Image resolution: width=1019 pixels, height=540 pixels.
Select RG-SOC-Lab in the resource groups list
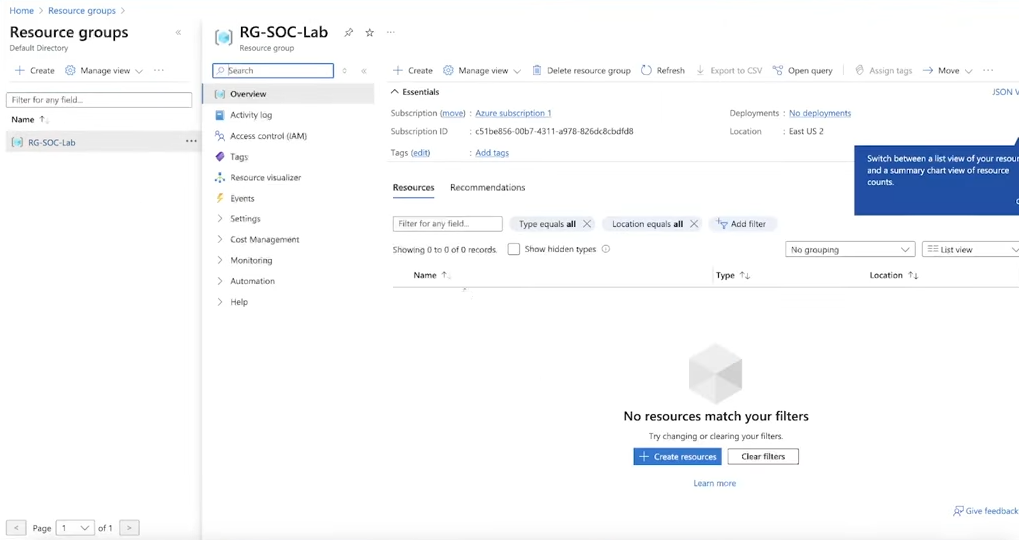tap(51, 142)
